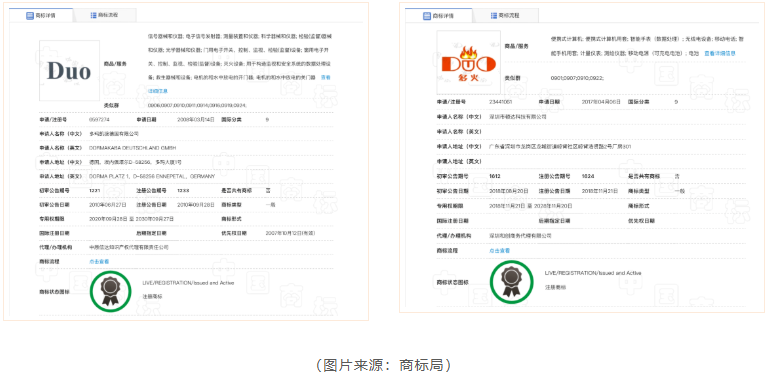Click 点击查看 link in Duo panel's 商标流程 row
The image size is (768, 381).
(x=99, y=262)
